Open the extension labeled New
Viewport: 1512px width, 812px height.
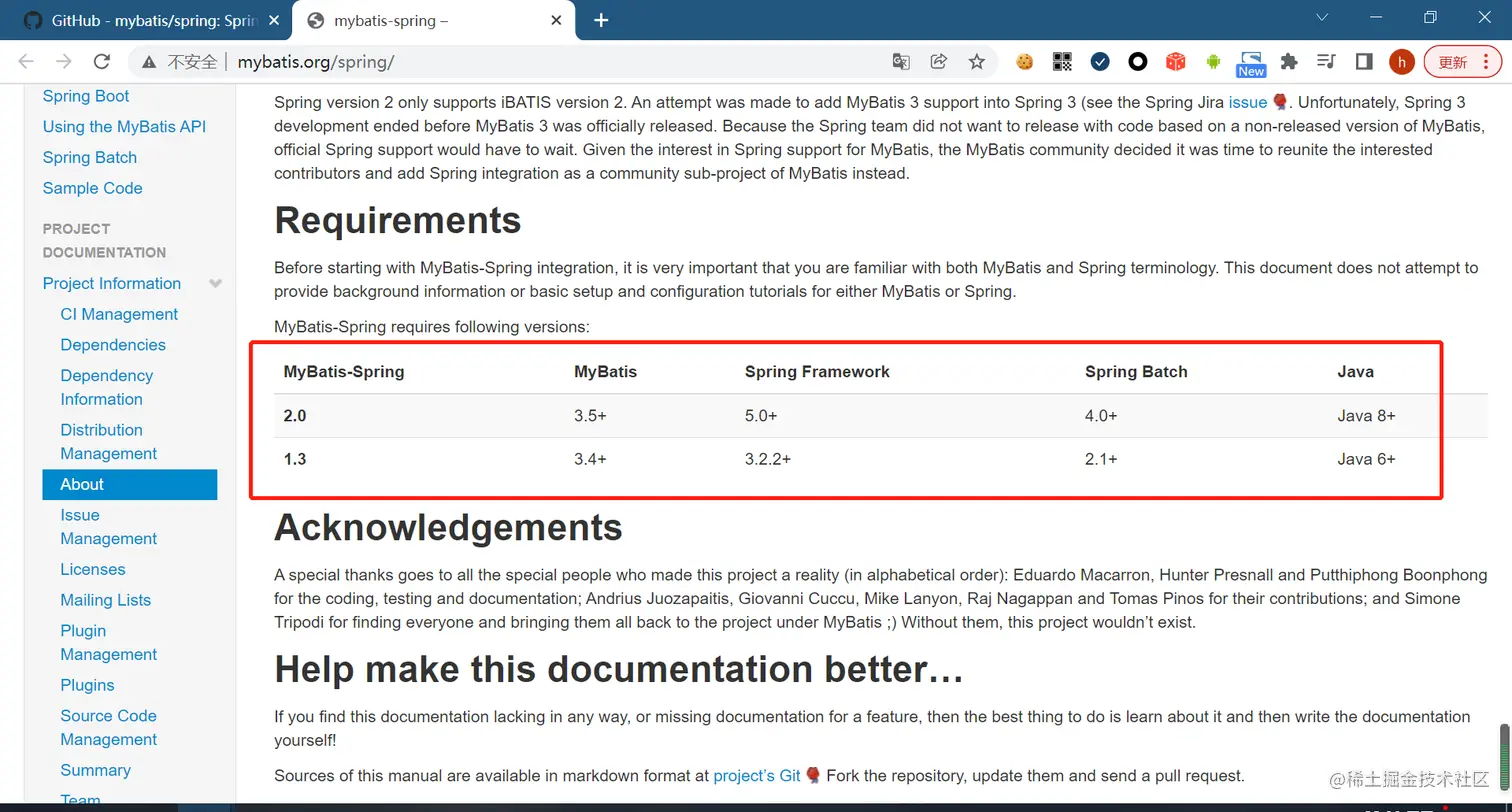tap(1251, 64)
